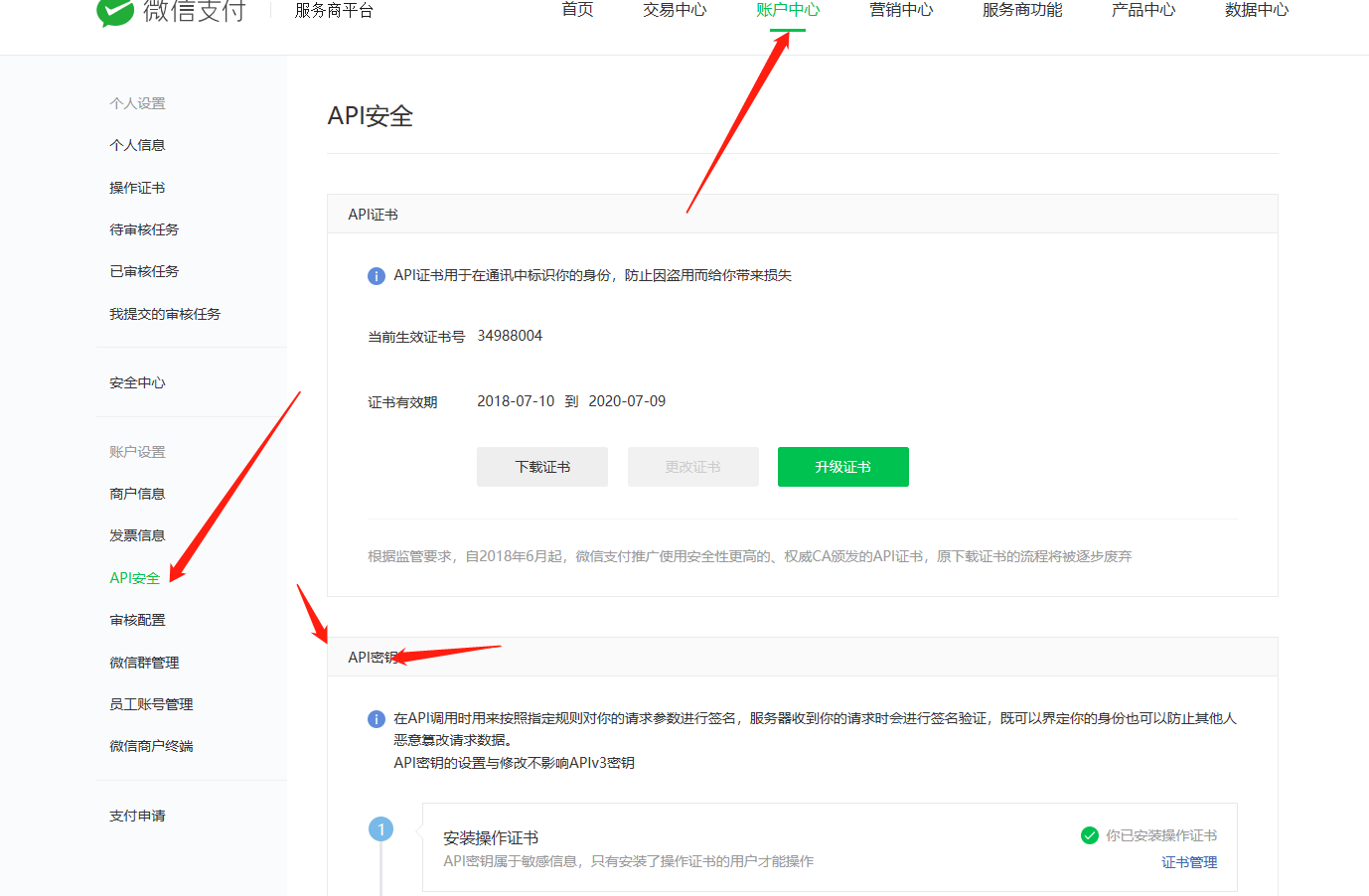Click the 安装操作证书 step title
Screen dimensions: 1369x896
491,838
